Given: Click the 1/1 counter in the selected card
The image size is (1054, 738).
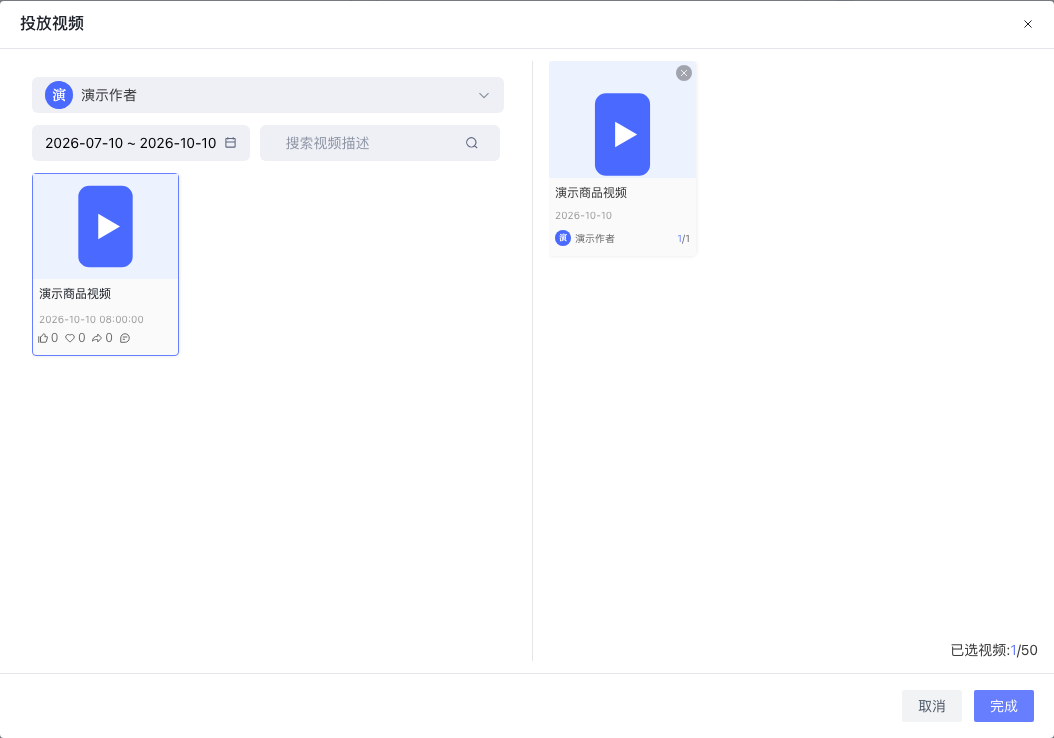Looking at the screenshot, I should click(x=684, y=239).
